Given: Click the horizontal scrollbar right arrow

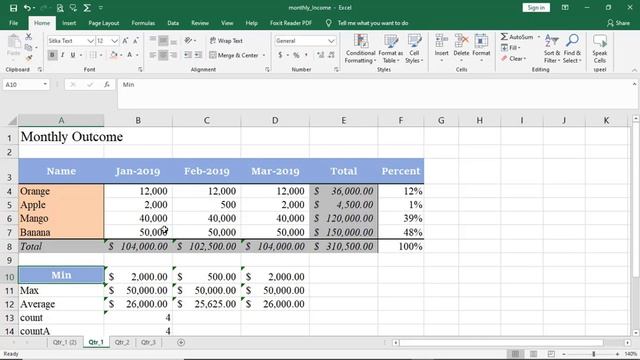Looking at the screenshot, I should 627,342.
